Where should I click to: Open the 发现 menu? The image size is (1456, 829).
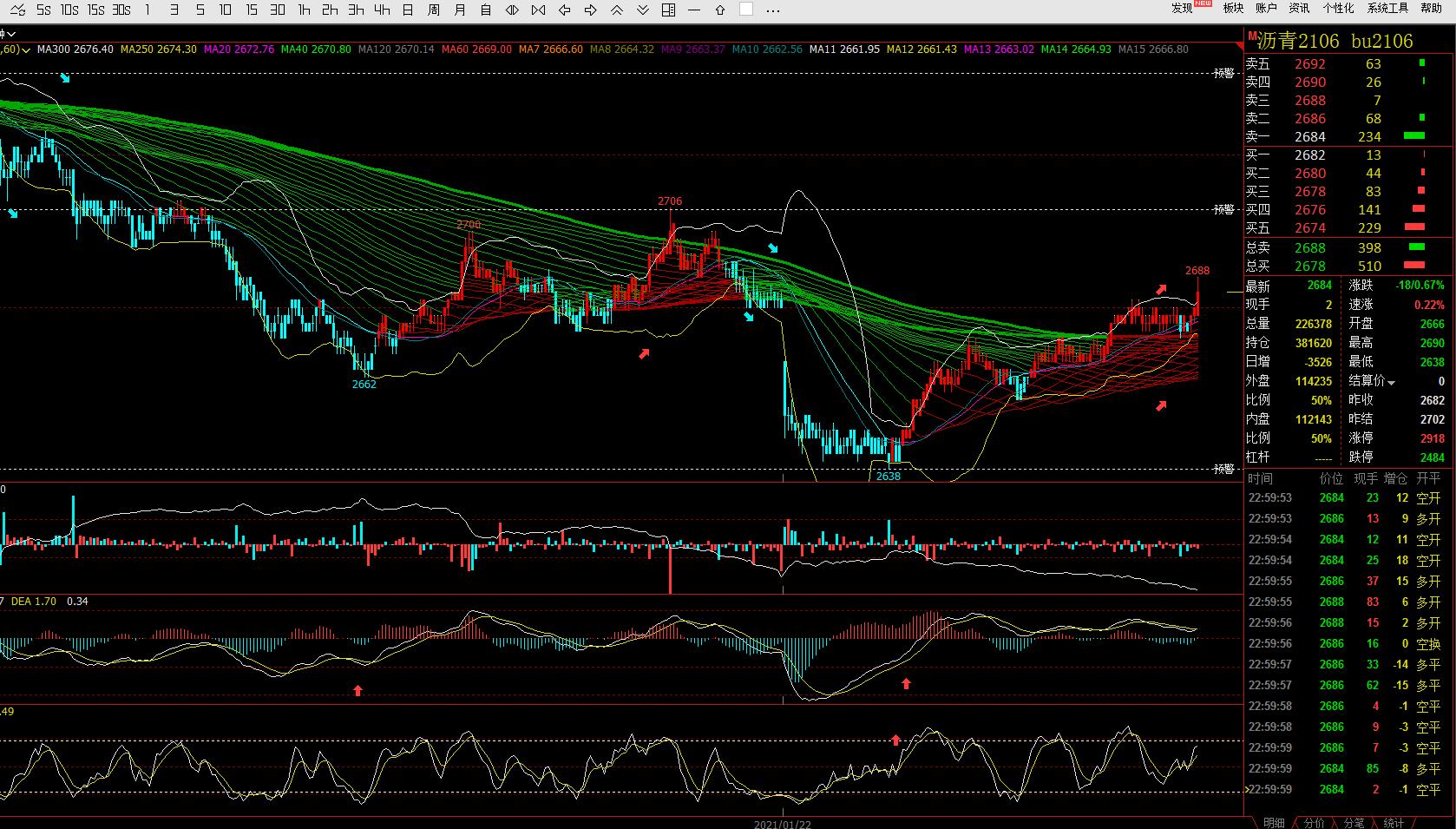(x=1182, y=9)
